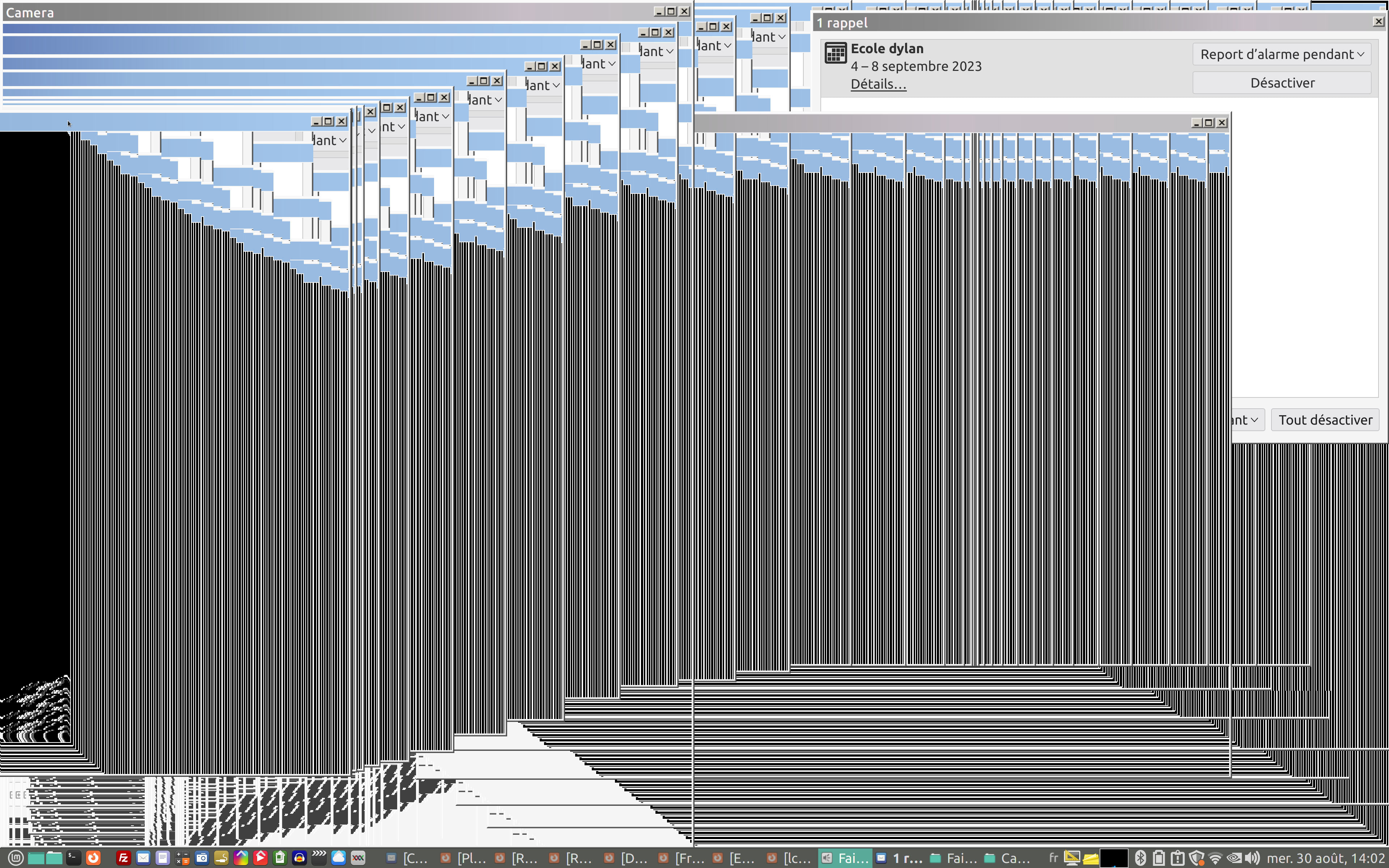Switch to the 'Ca...' taskbar window
Viewport: 1389px width, 868px height.
1008,858
